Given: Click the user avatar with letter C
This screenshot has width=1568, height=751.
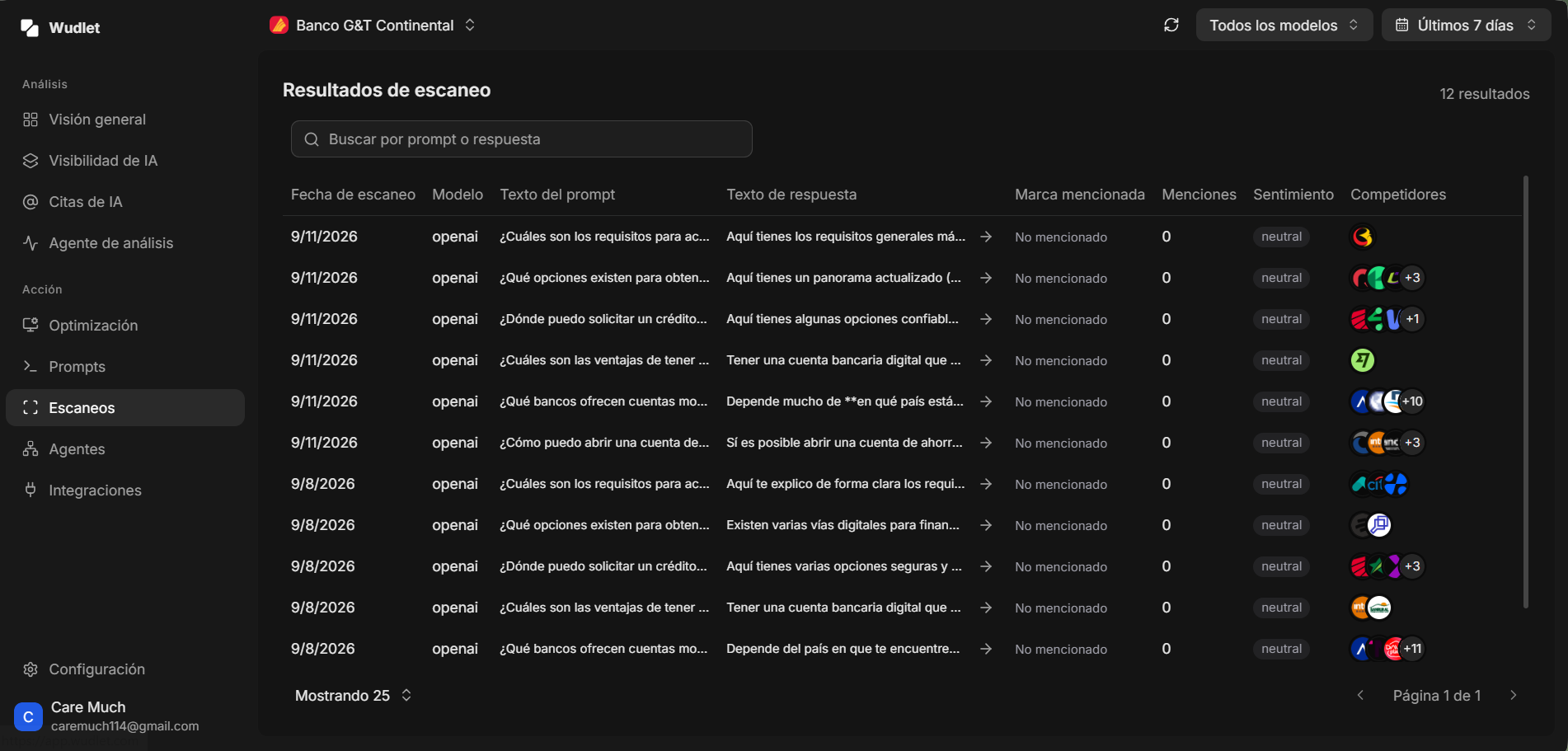Looking at the screenshot, I should [x=28, y=716].
